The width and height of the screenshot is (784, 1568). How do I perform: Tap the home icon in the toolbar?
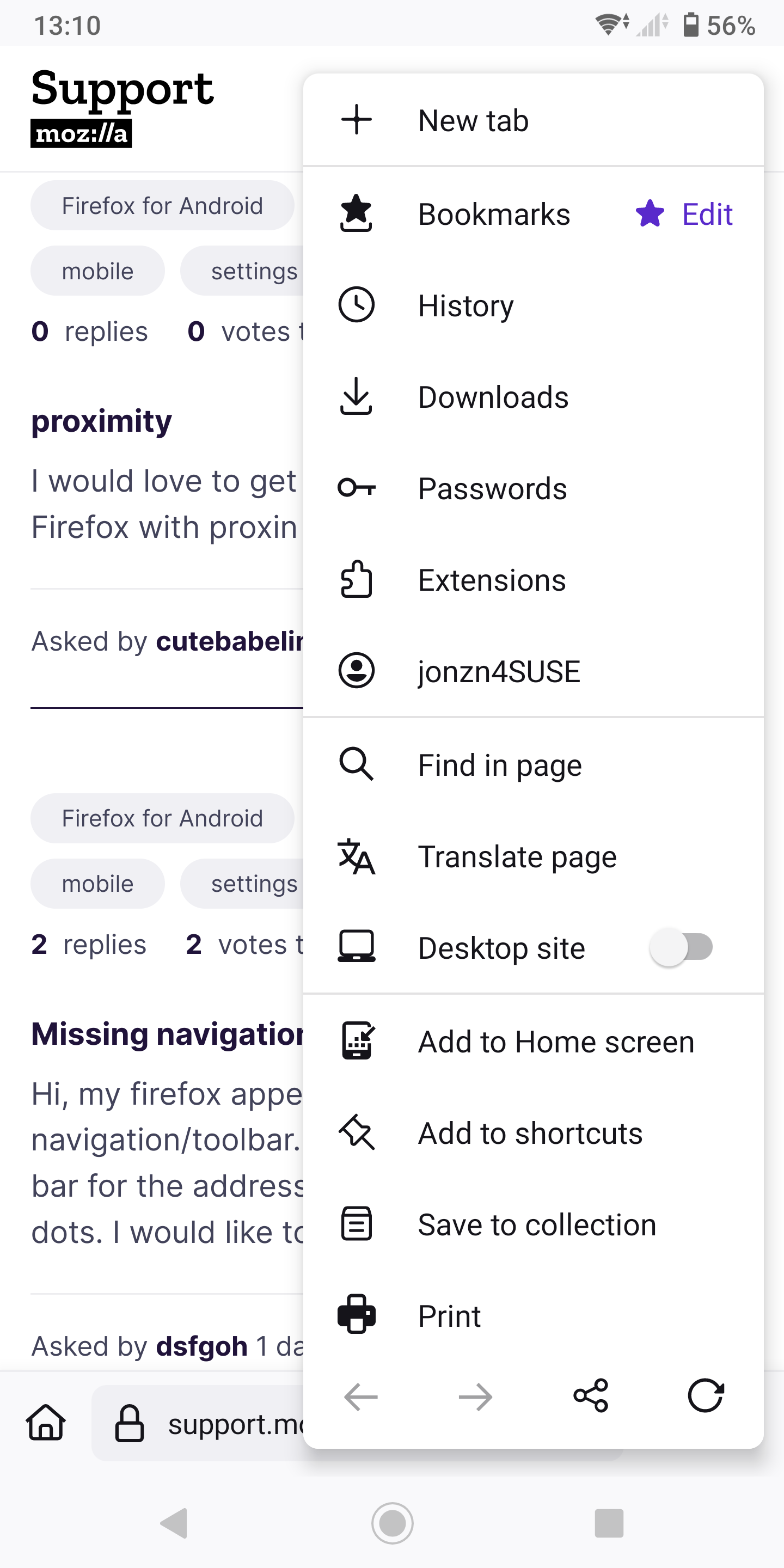tap(46, 1423)
